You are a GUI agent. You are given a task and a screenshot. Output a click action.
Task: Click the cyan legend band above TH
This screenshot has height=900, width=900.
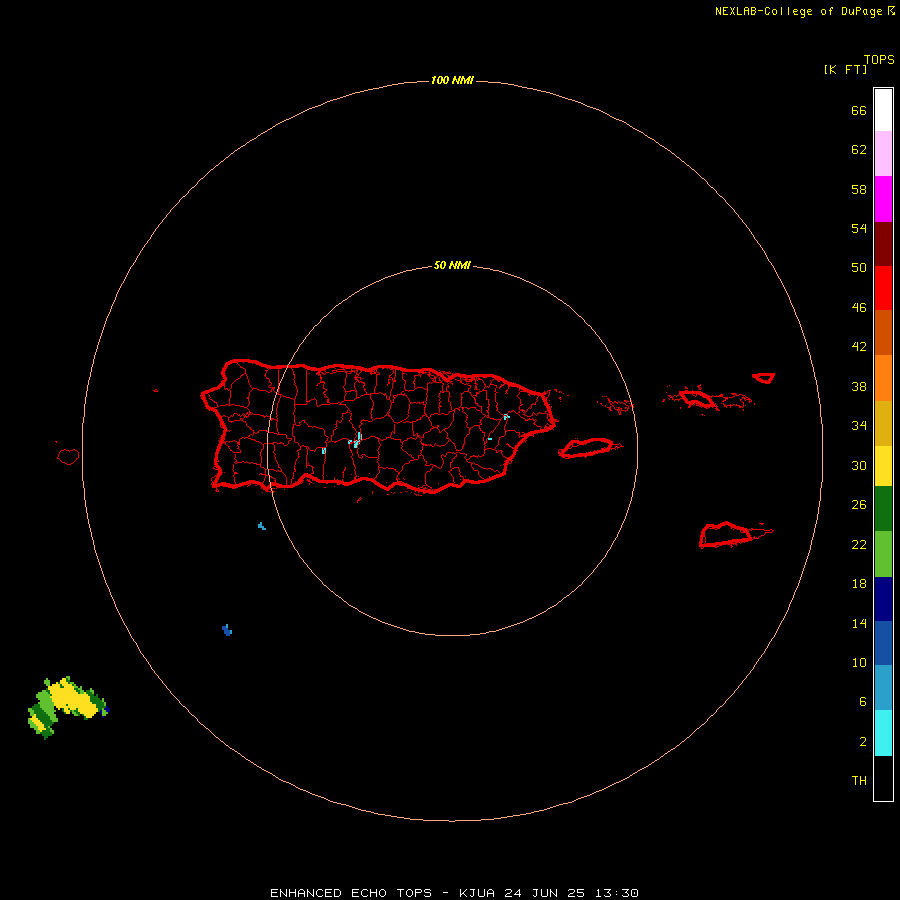883,733
